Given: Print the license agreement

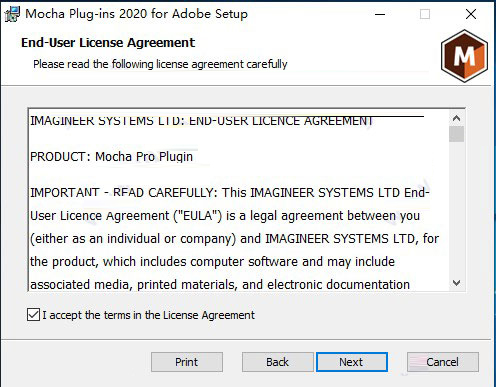Looking at the screenshot, I should 187,362.
